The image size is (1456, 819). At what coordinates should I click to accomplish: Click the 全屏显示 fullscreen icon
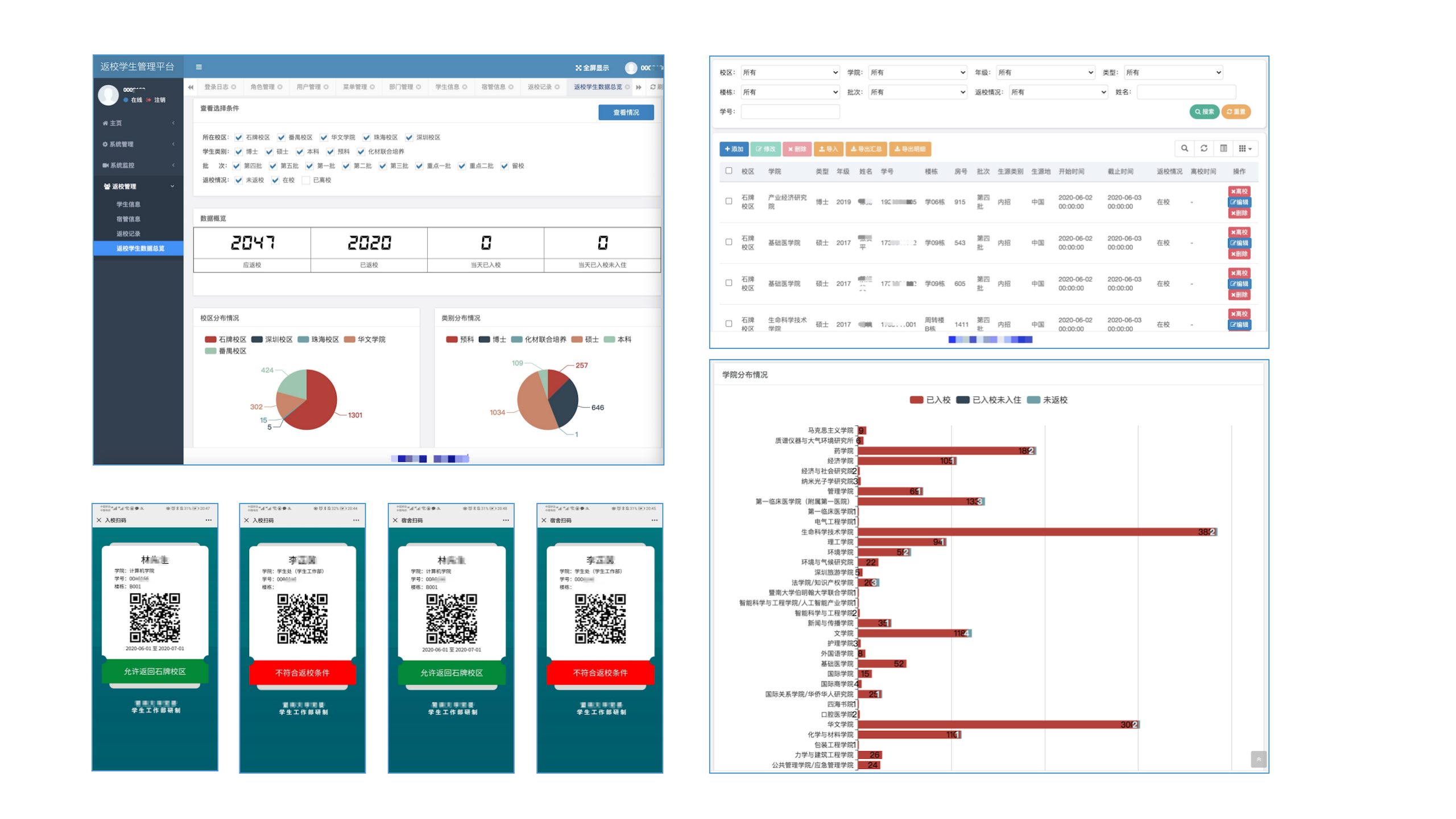[578, 68]
